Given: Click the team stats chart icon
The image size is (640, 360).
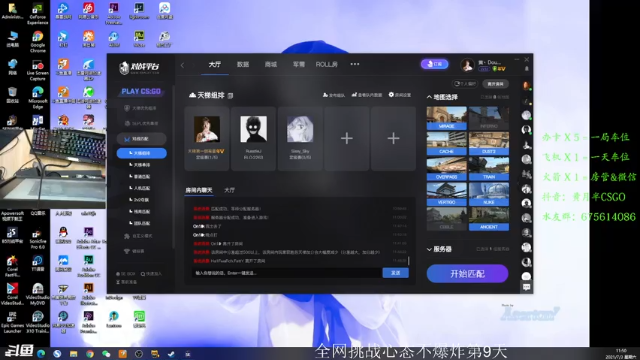Looking at the screenshot, I should [x=354, y=95].
